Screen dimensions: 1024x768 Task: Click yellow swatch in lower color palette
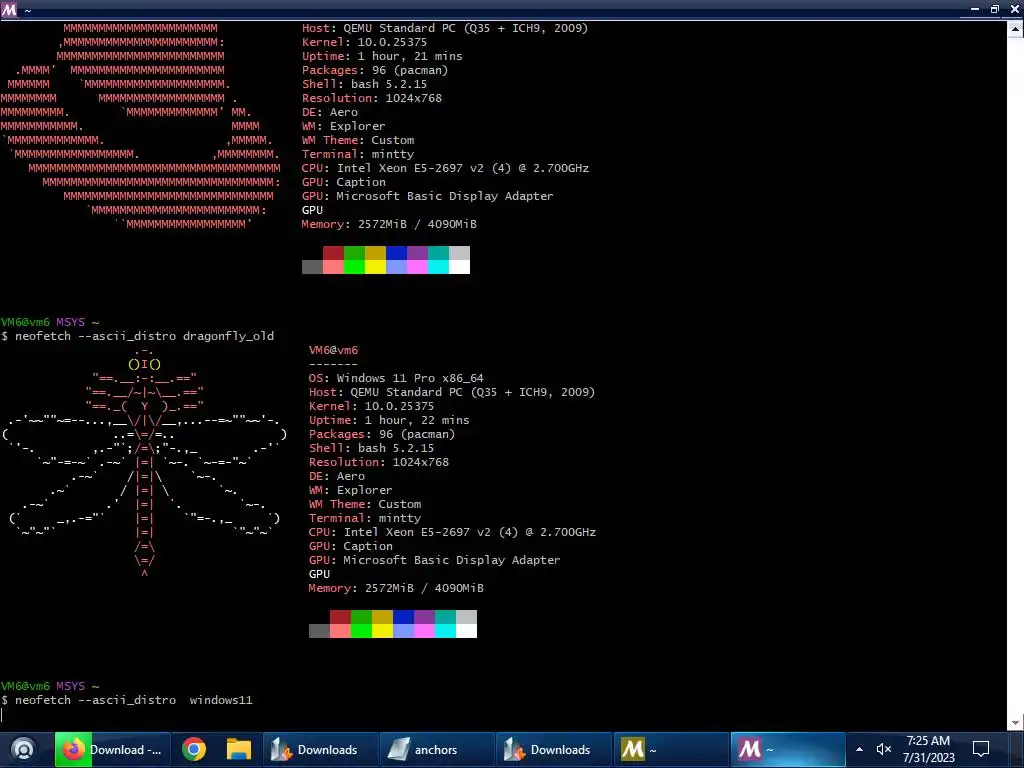click(382, 631)
